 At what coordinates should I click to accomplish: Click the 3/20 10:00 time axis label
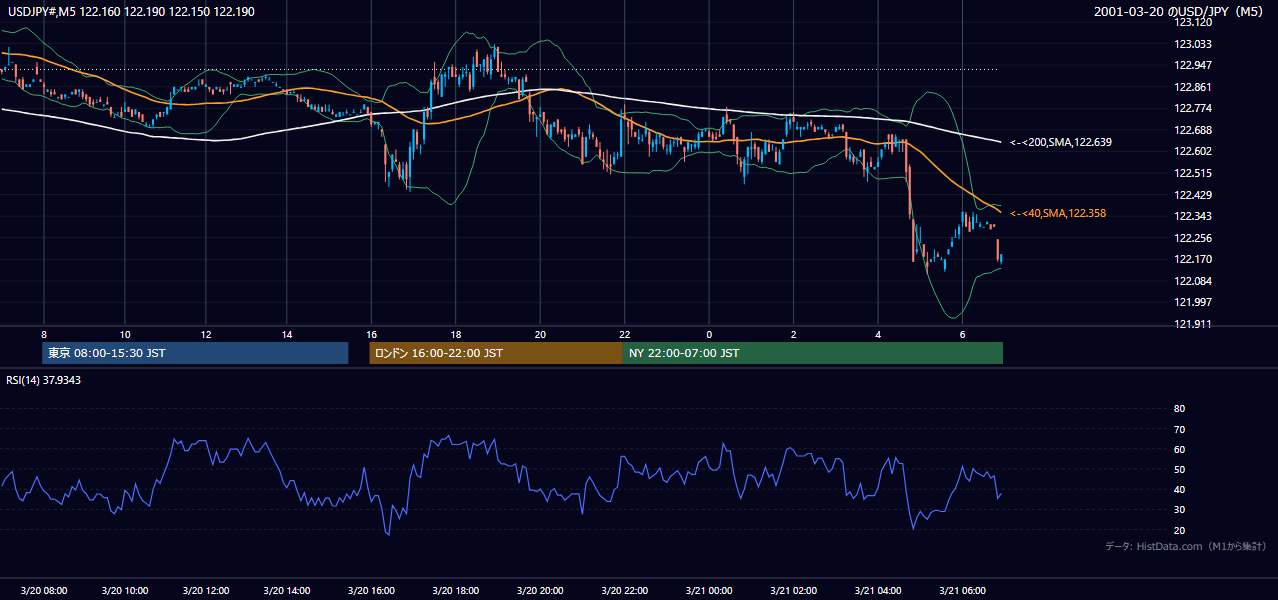(125, 590)
